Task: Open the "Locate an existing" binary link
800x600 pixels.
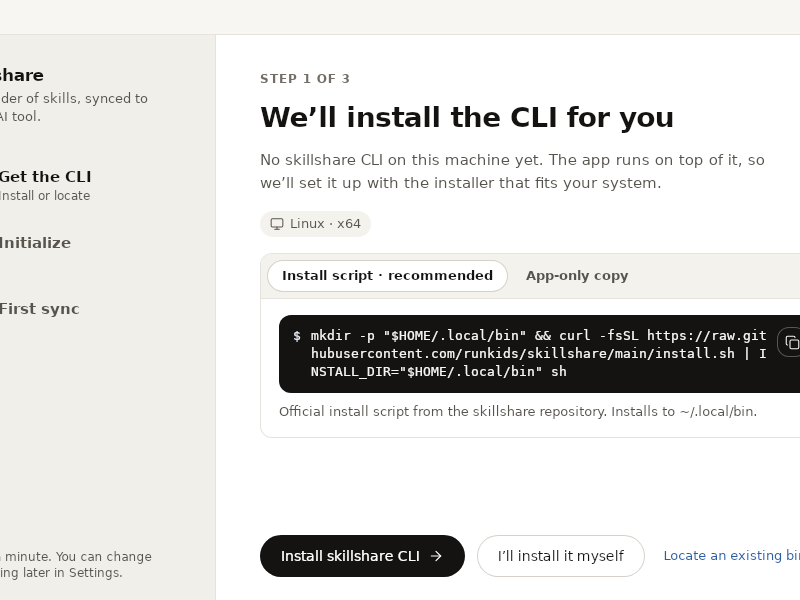Action: pyautogui.click(x=732, y=556)
